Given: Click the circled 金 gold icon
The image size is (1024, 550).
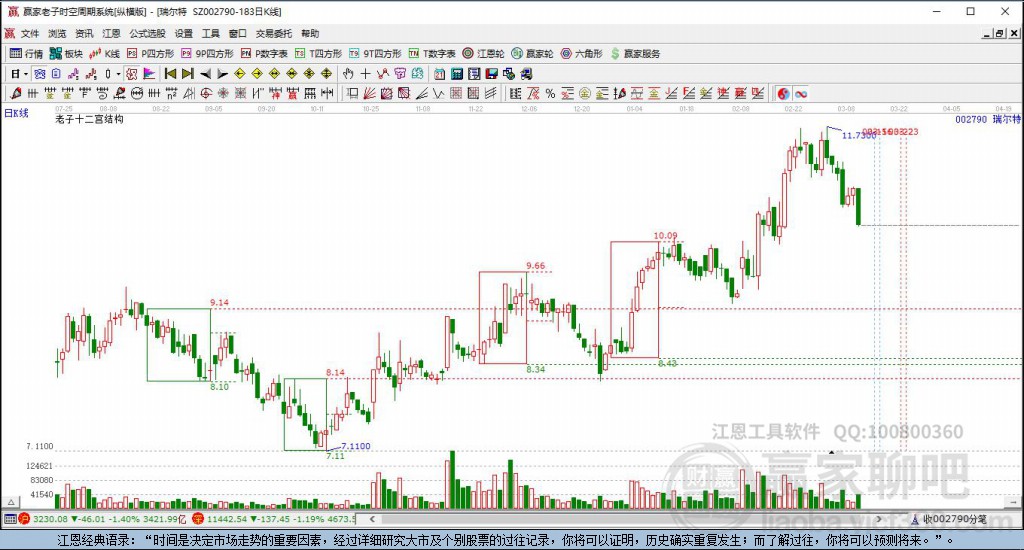Looking at the screenshot, I should point(584,93).
